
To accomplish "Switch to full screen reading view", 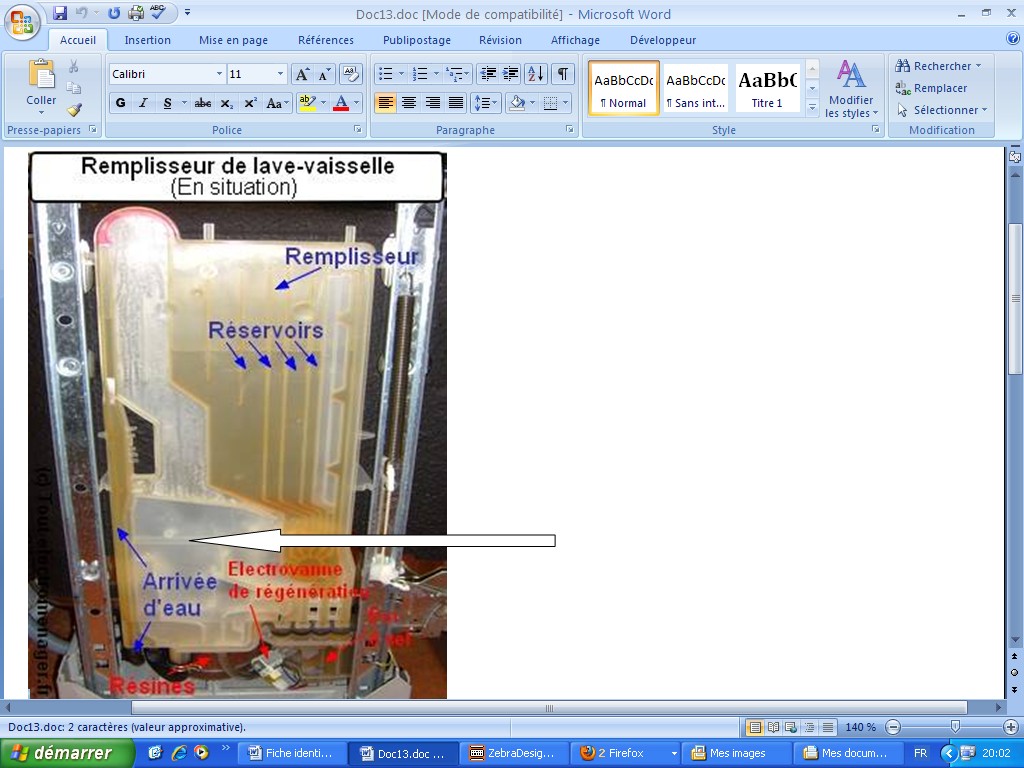I will pyautogui.click(x=773, y=727).
